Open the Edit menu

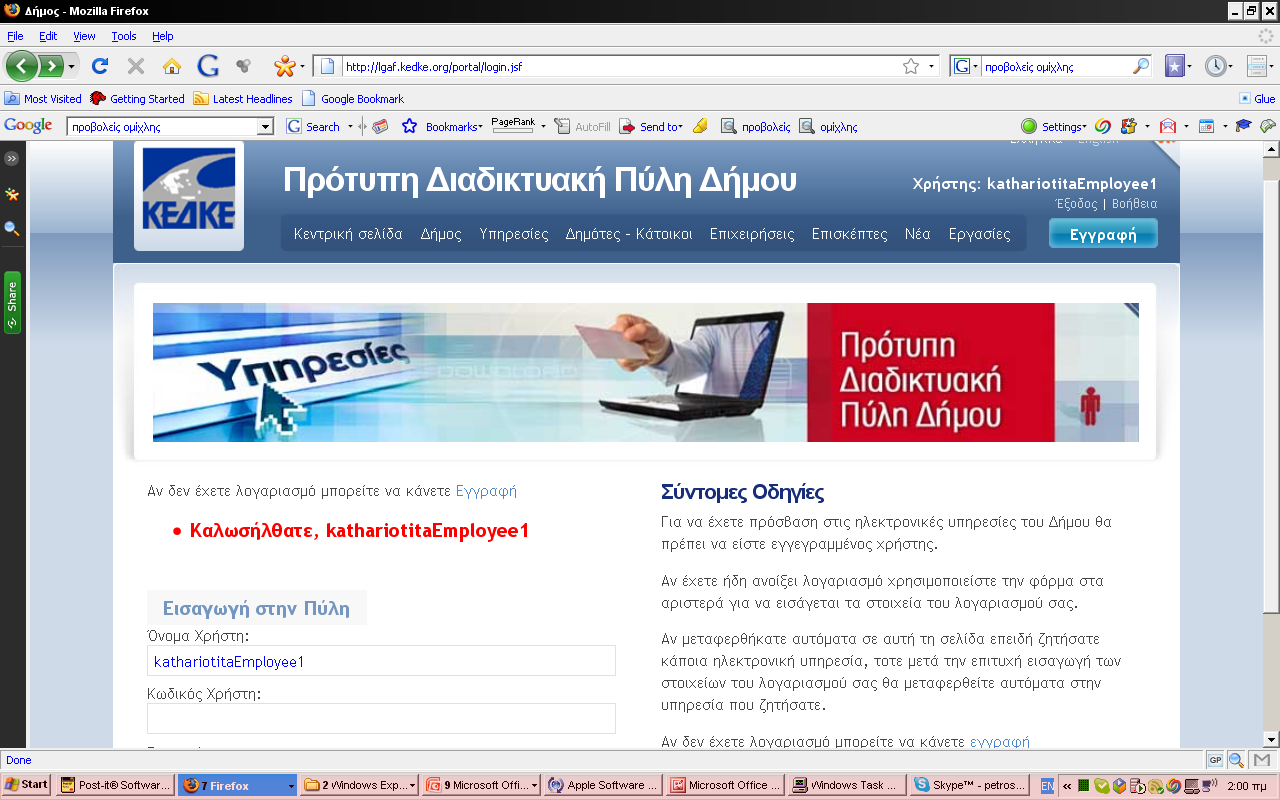click(48, 36)
